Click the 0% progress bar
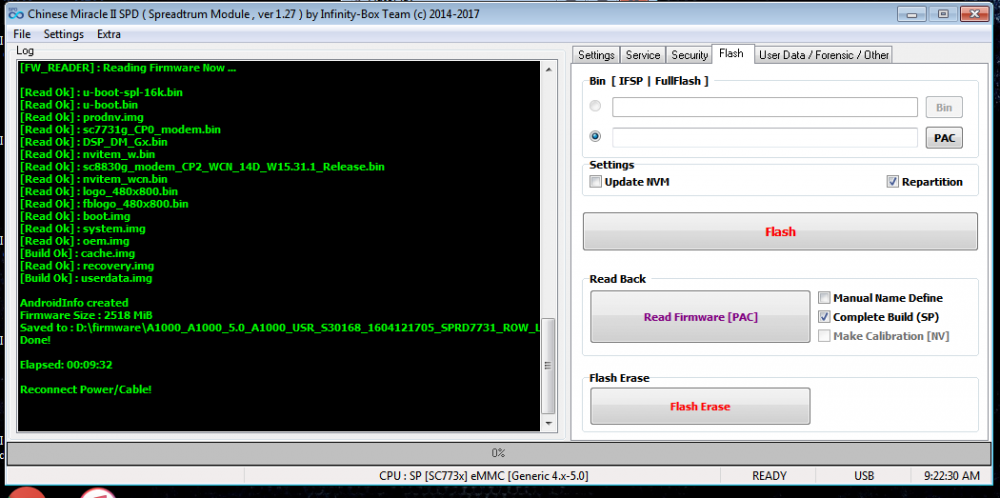Viewport: 1000px width, 498px height. point(498,453)
